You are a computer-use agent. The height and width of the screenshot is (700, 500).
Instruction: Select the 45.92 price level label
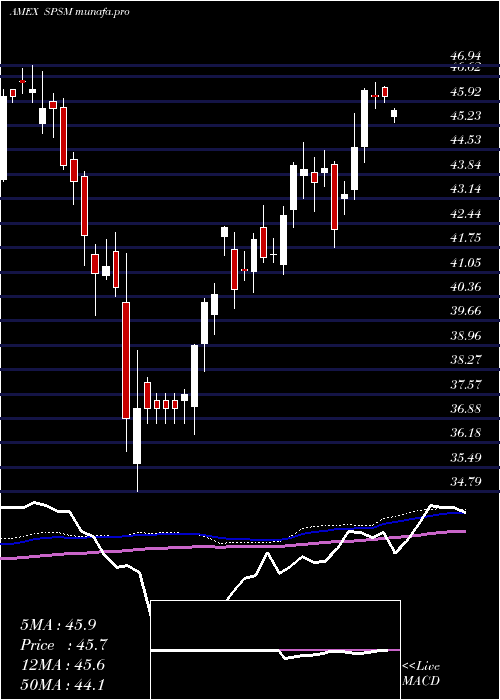(x=466, y=92)
